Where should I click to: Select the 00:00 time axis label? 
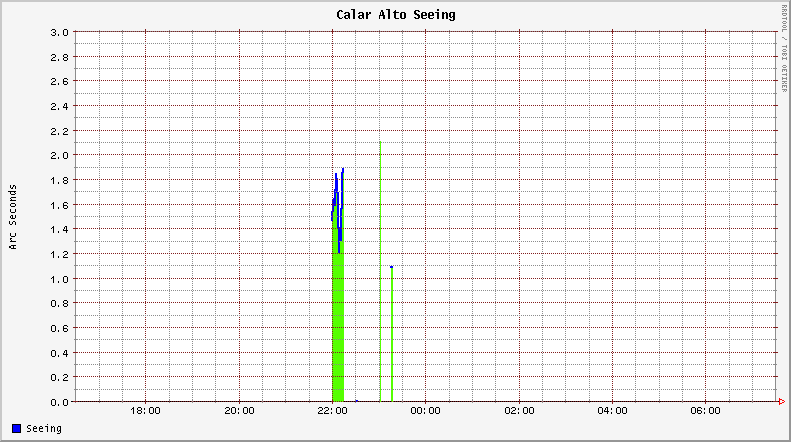tap(425, 411)
